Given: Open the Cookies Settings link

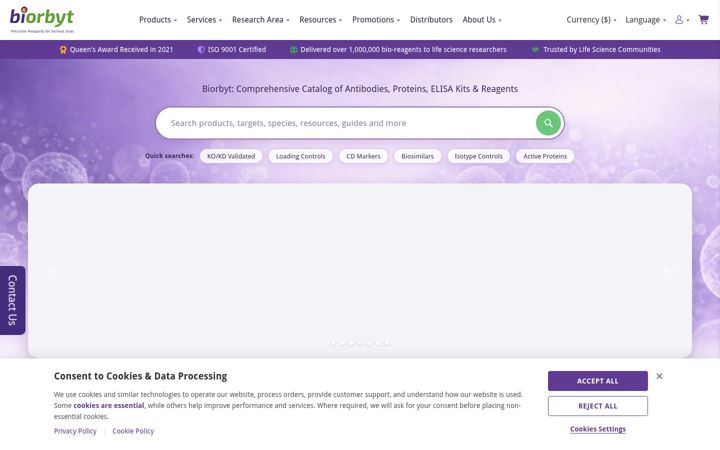Looking at the screenshot, I should pyautogui.click(x=597, y=429).
